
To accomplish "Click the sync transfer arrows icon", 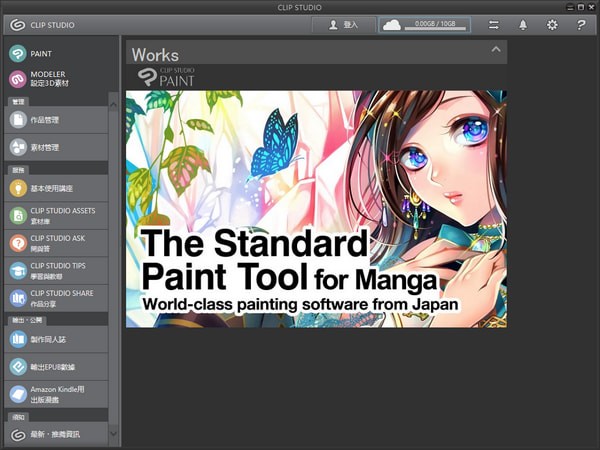I will click(493, 25).
